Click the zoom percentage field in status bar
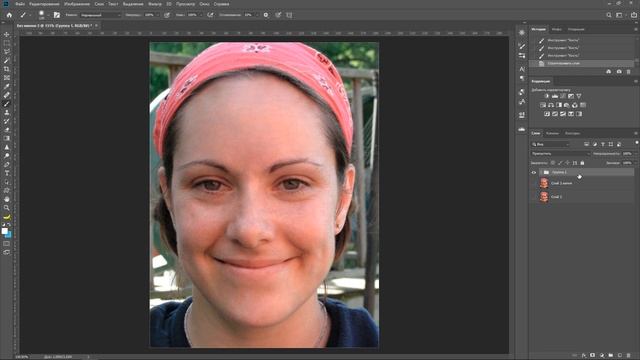 pos(22,357)
